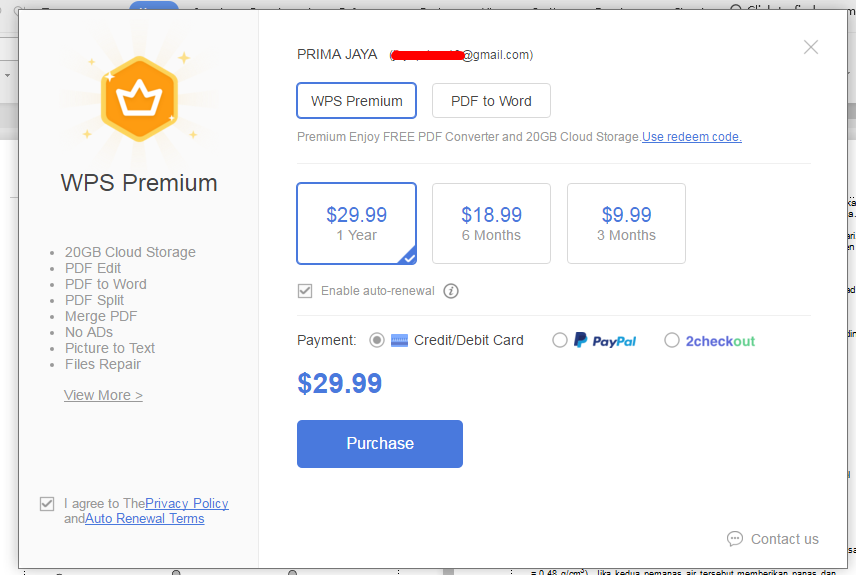856x575 pixels.
Task: Choose the $9.99 3 Months plan
Action: click(x=626, y=223)
